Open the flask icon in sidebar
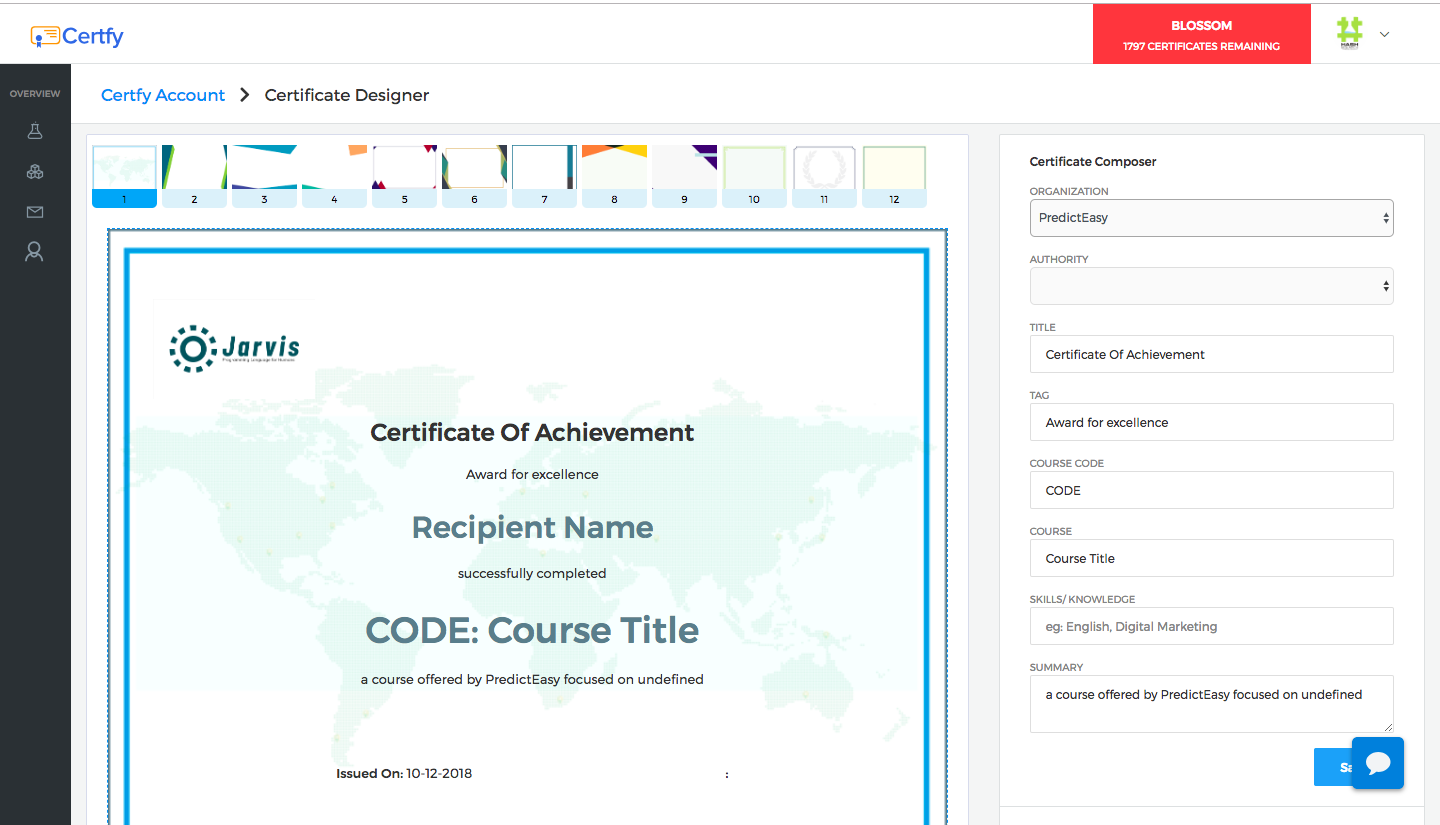The width and height of the screenshot is (1440, 825). (35, 131)
